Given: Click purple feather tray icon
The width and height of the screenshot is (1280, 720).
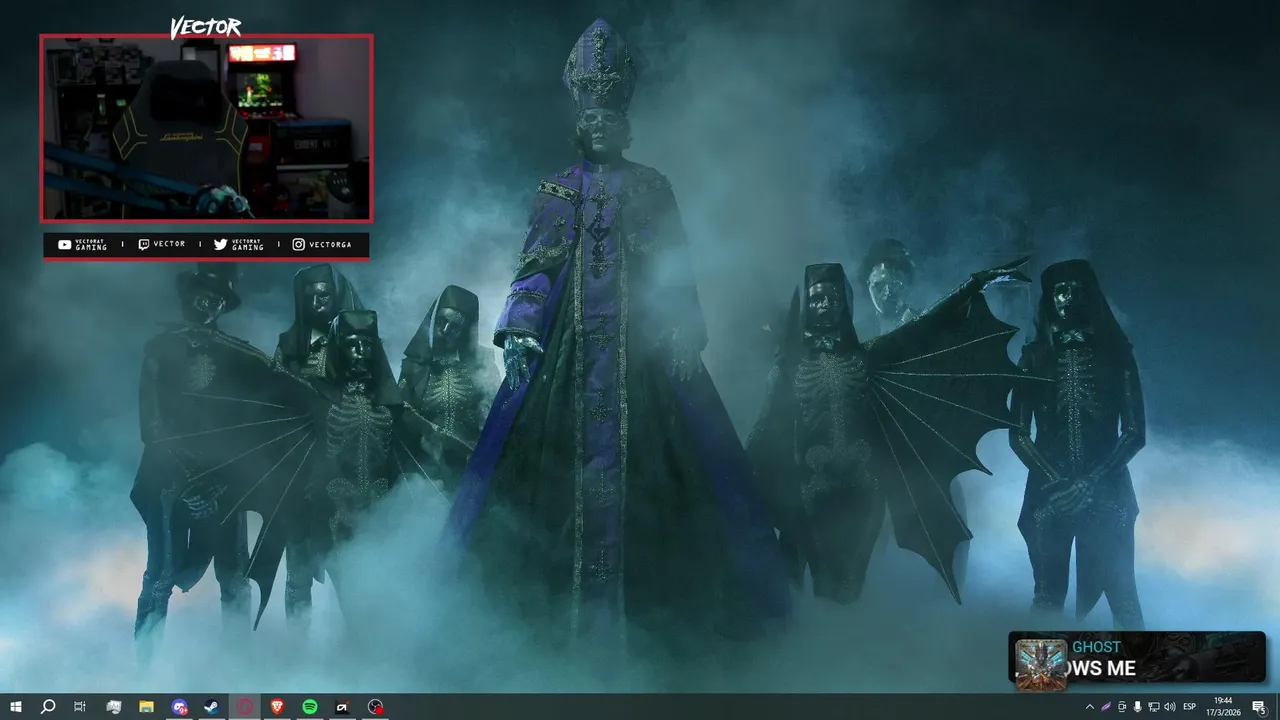Looking at the screenshot, I should tap(1106, 707).
